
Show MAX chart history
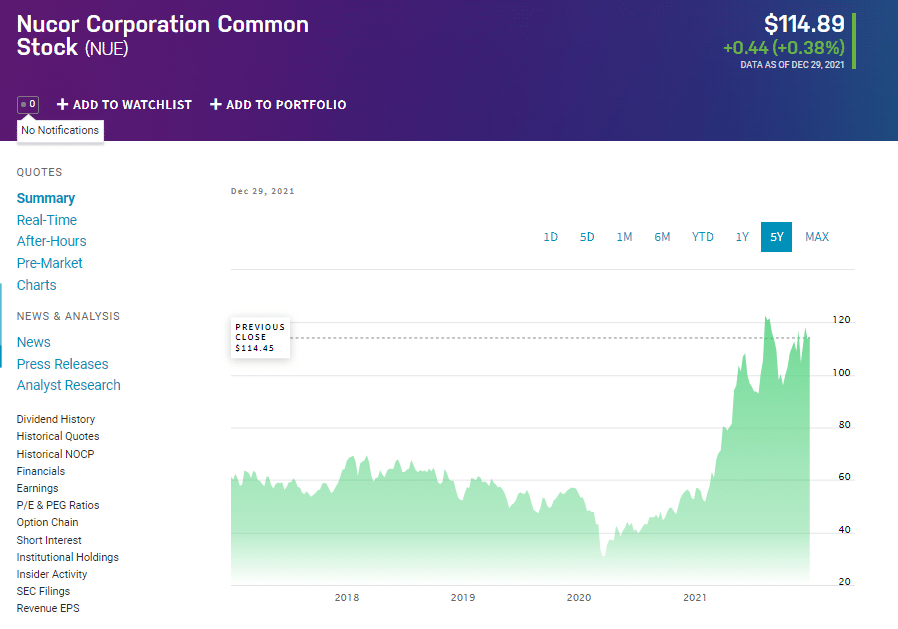(x=817, y=237)
